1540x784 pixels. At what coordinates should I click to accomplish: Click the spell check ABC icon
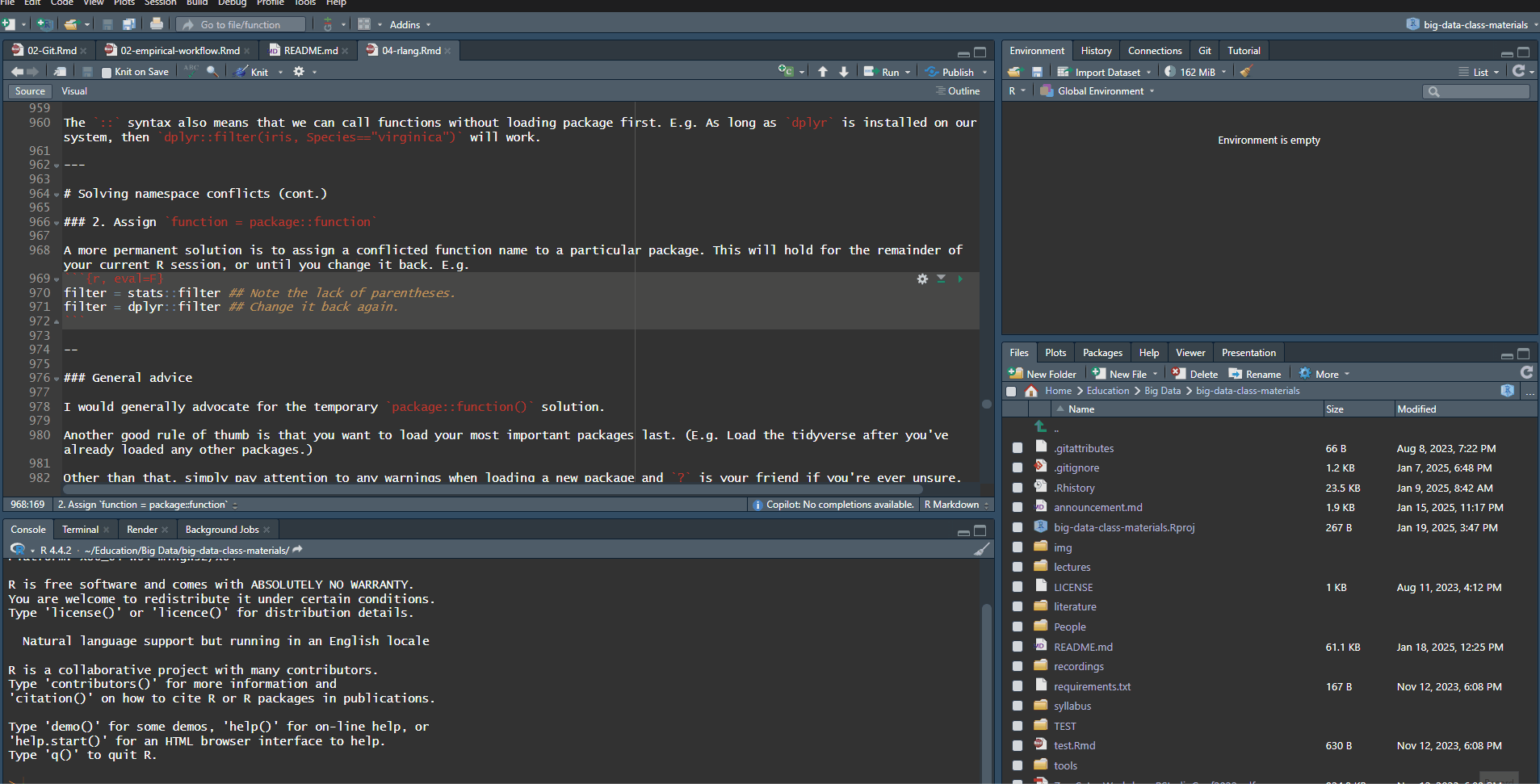click(x=191, y=71)
